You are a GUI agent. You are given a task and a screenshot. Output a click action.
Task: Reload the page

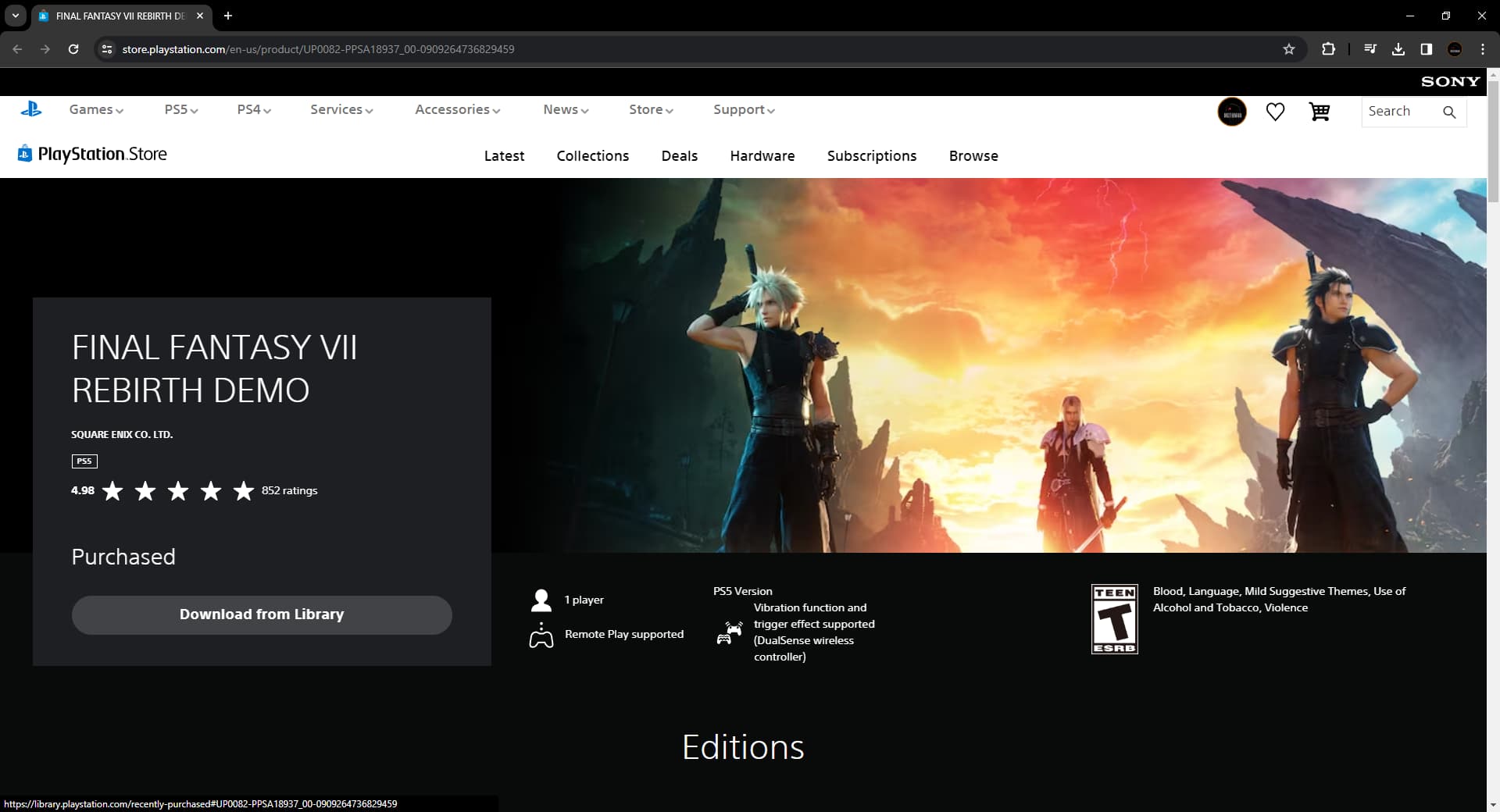(73, 49)
